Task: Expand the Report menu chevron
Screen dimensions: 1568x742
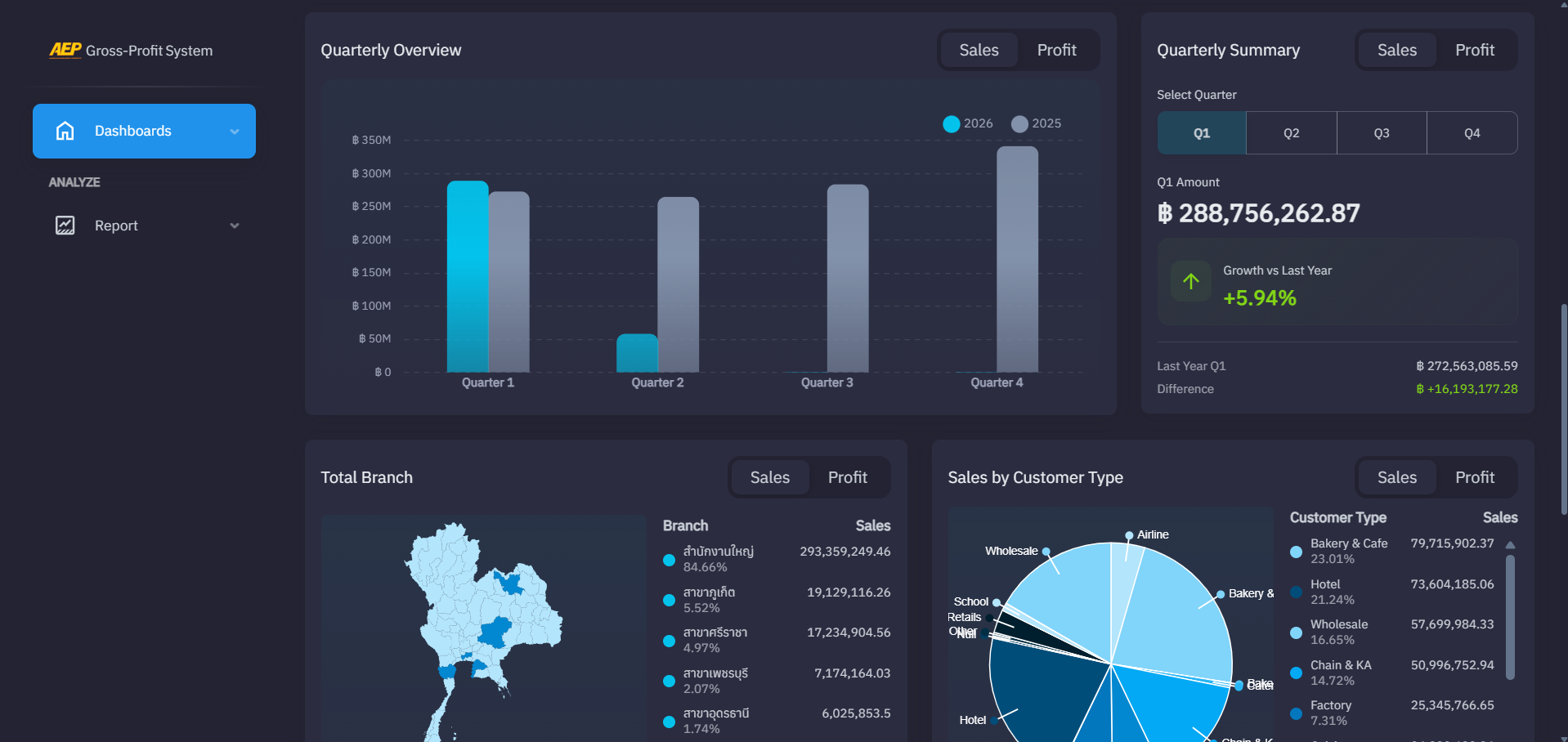Action: tap(235, 226)
